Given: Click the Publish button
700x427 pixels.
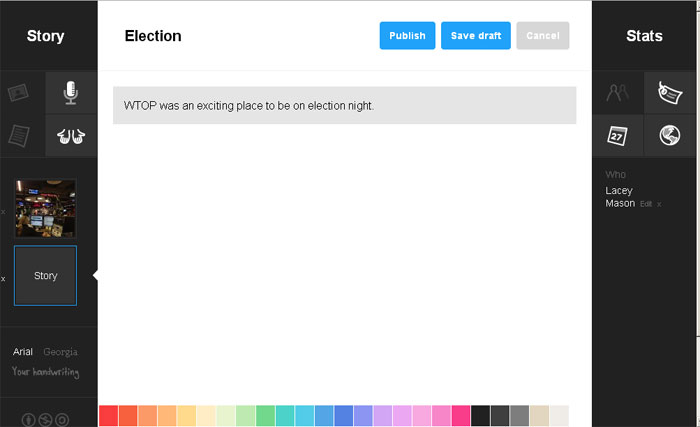Looking at the screenshot, I should coord(407,36).
